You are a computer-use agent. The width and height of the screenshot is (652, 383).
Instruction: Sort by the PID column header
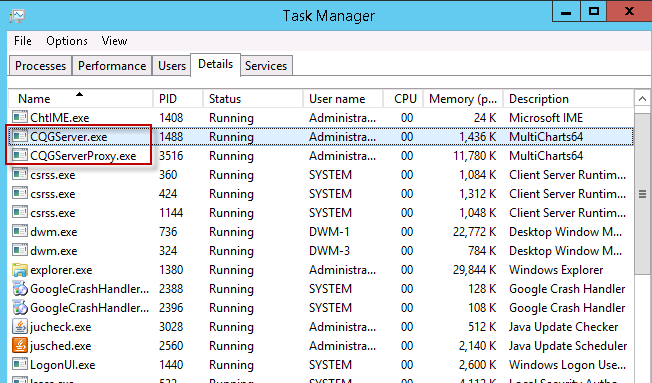tap(178, 99)
